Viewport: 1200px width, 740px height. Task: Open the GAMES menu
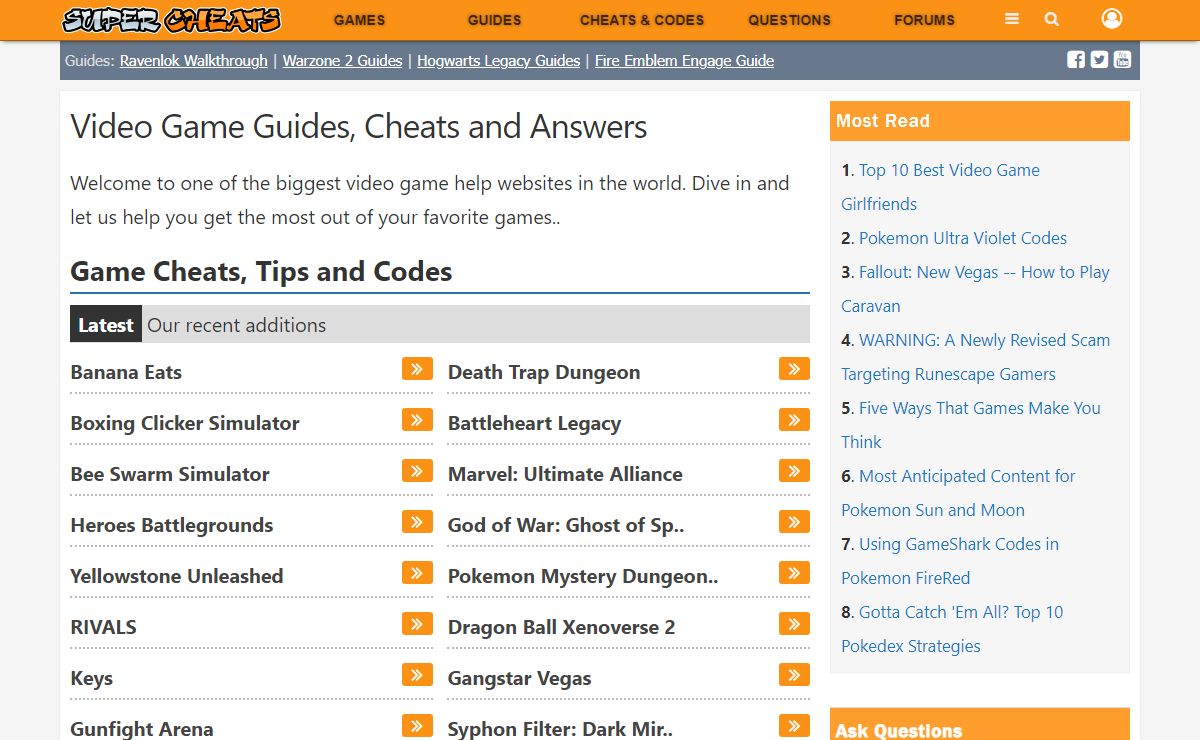coord(359,20)
